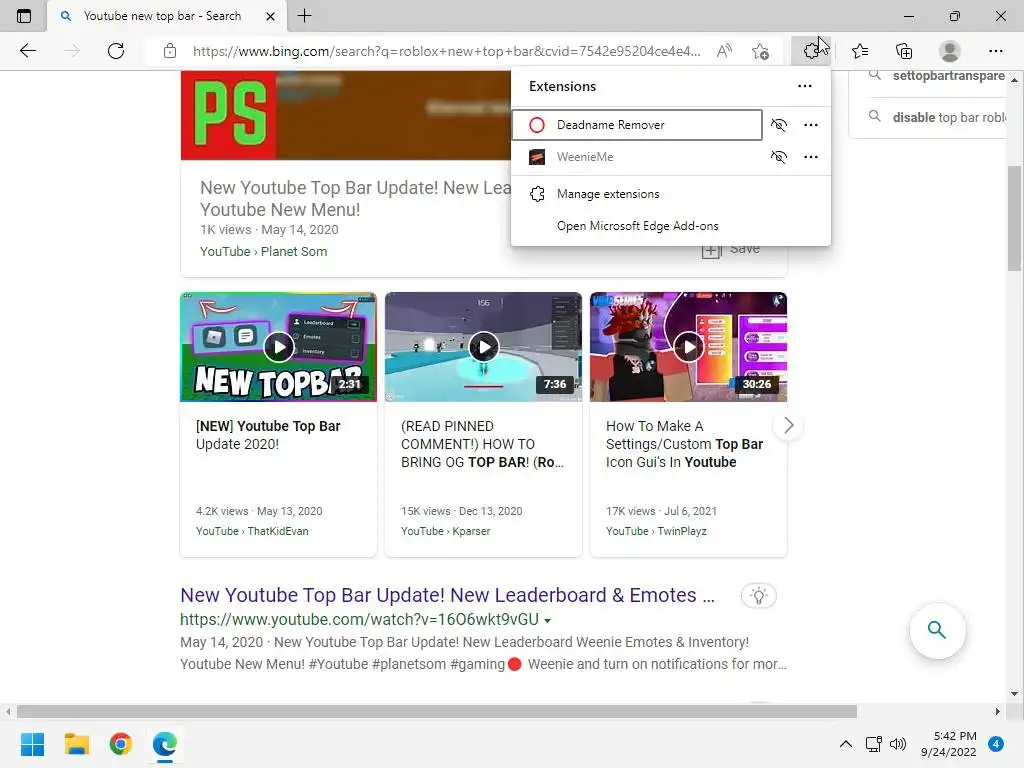Click the scroll-down arrow of vertical scrollbar
Viewport: 1024px width, 768px height.
pos(1014,694)
